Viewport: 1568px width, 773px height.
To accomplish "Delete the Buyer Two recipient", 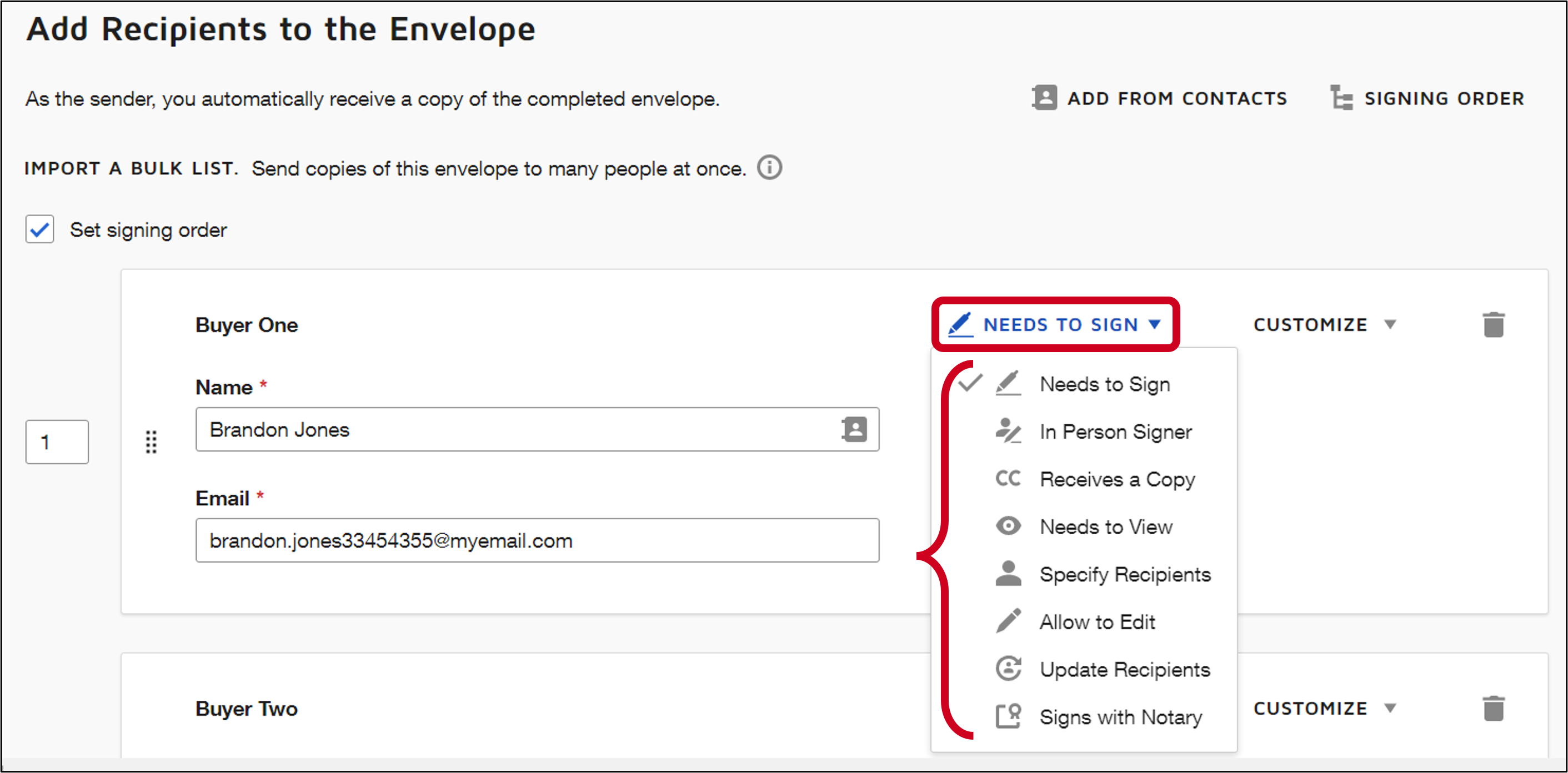I will (x=1493, y=708).
